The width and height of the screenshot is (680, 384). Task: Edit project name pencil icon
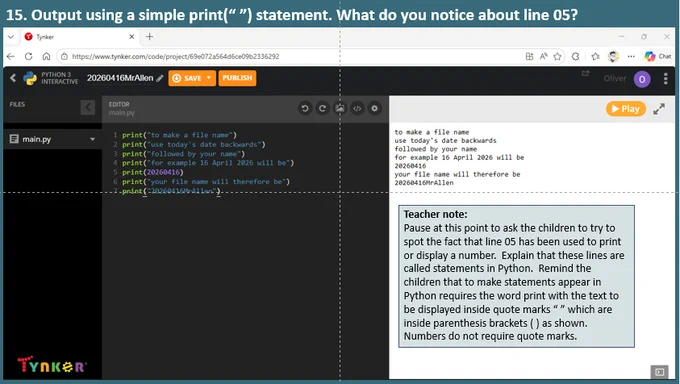160,78
